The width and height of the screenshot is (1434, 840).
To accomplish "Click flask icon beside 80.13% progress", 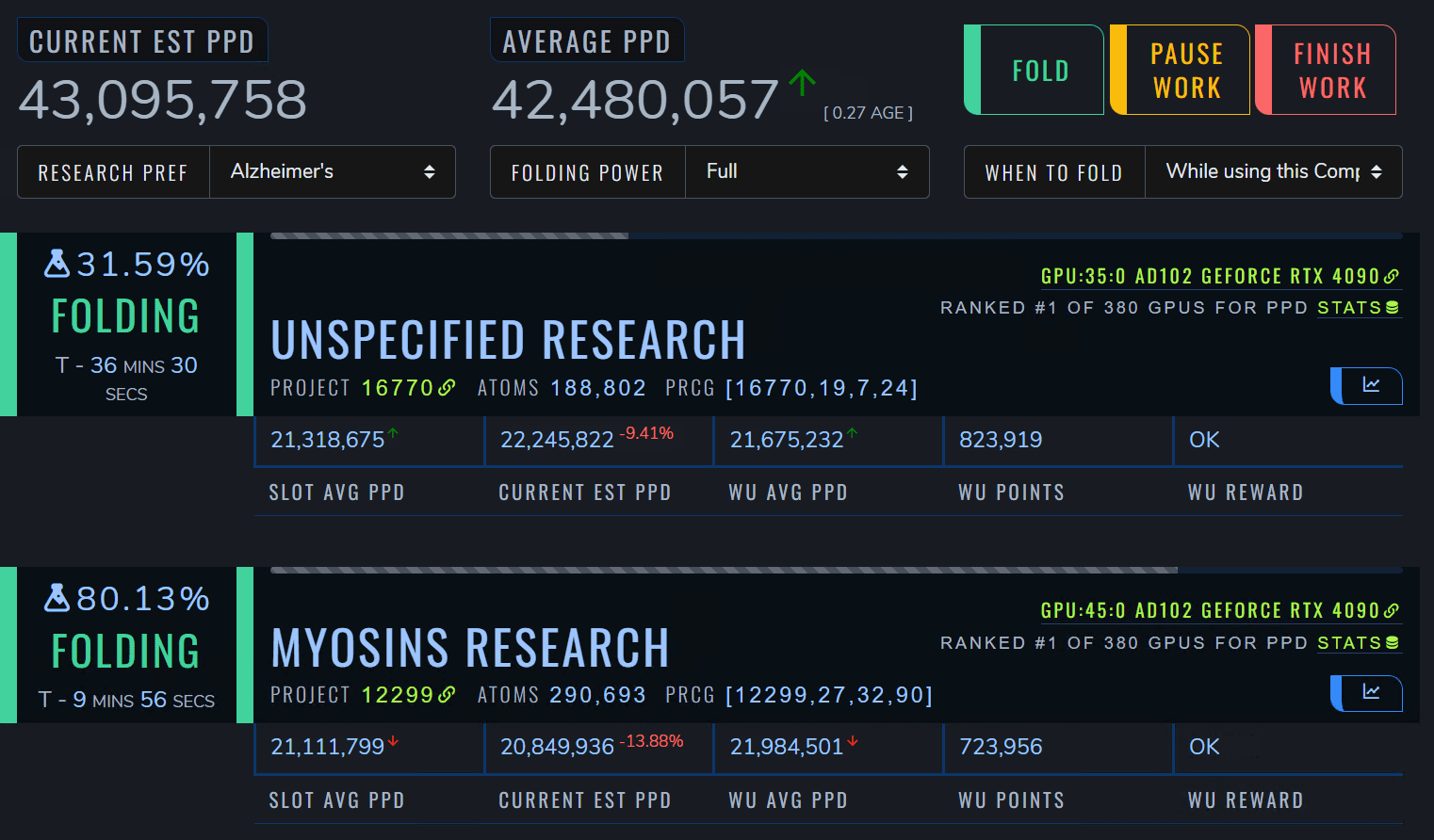I will [57, 598].
